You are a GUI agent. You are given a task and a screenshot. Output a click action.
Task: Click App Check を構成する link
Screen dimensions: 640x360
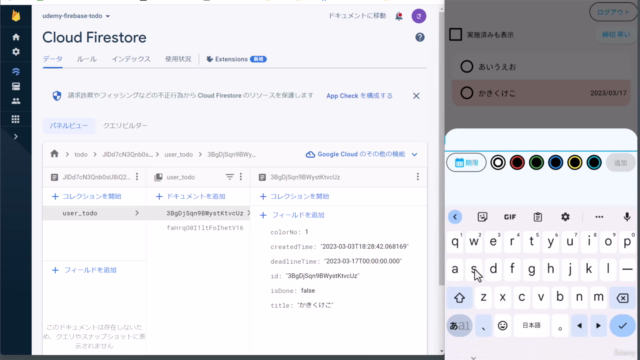point(359,96)
